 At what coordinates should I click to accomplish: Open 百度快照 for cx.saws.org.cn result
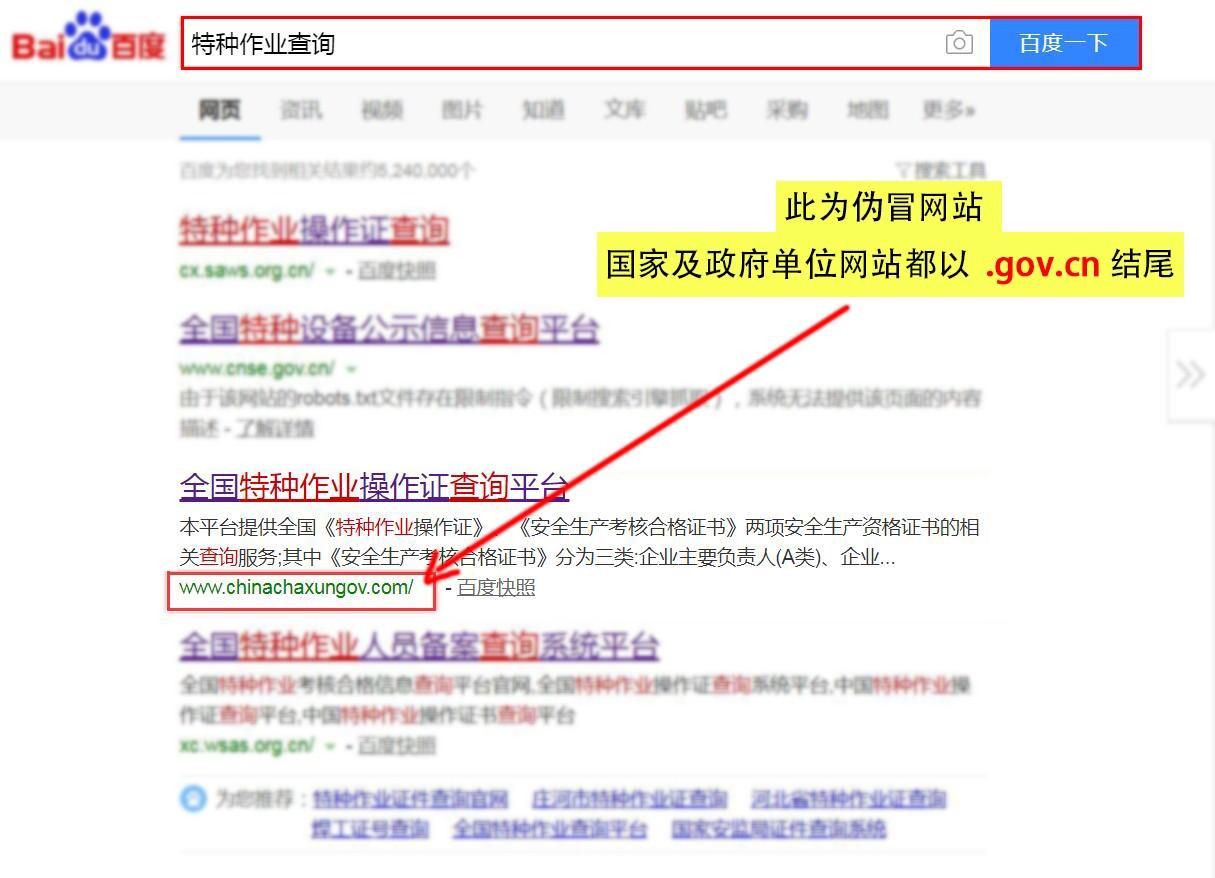(397, 270)
